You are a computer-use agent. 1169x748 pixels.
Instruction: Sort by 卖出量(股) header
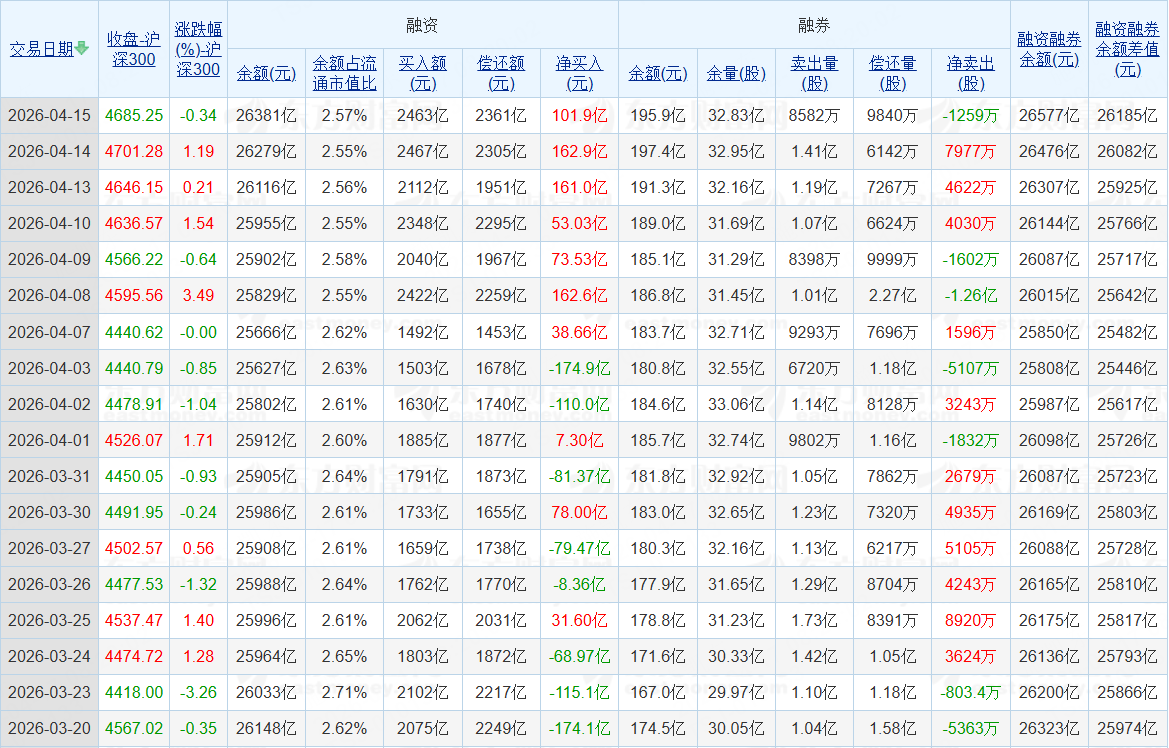[814, 73]
